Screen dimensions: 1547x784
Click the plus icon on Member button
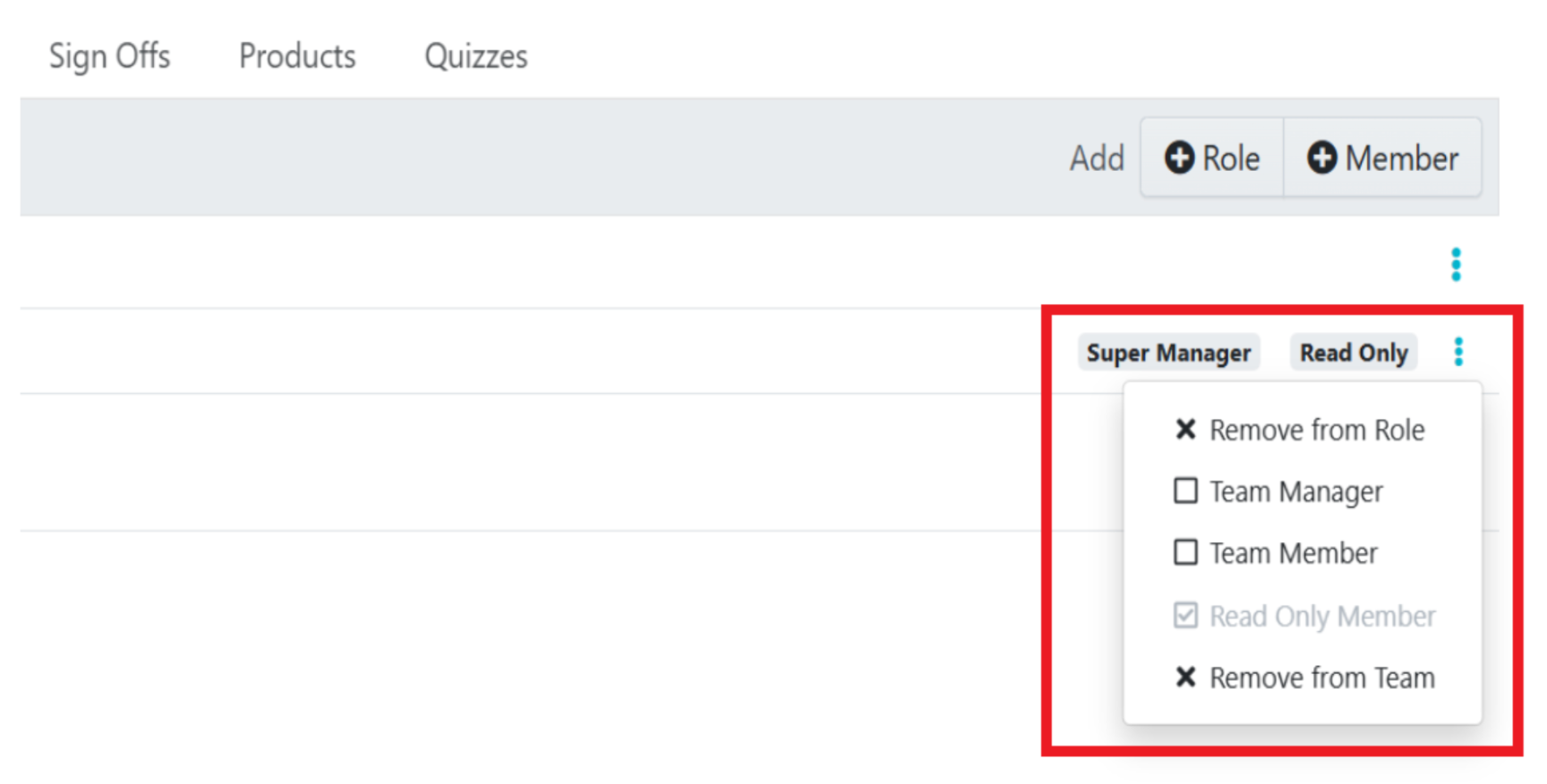tap(1321, 158)
